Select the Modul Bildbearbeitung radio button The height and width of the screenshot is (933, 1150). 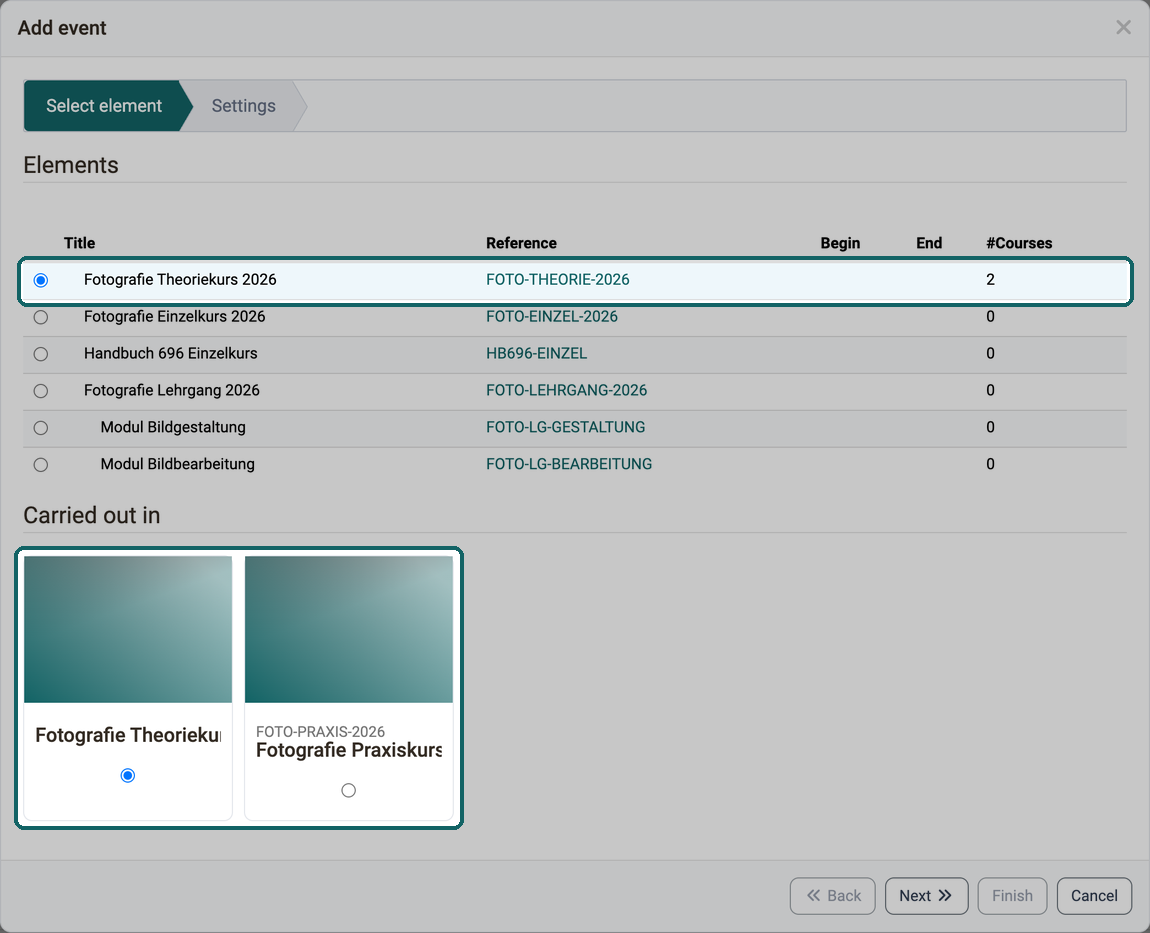pos(41,465)
